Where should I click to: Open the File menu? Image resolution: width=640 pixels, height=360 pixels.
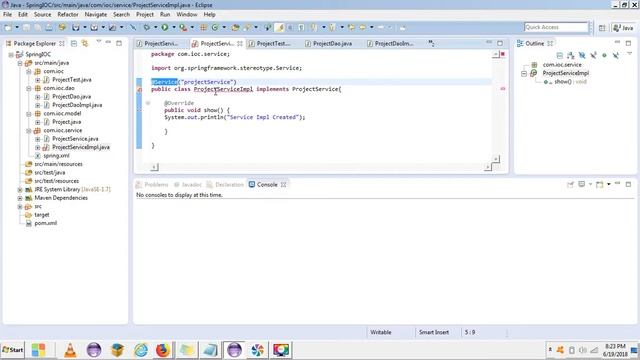pyautogui.click(x=7, y=14)
